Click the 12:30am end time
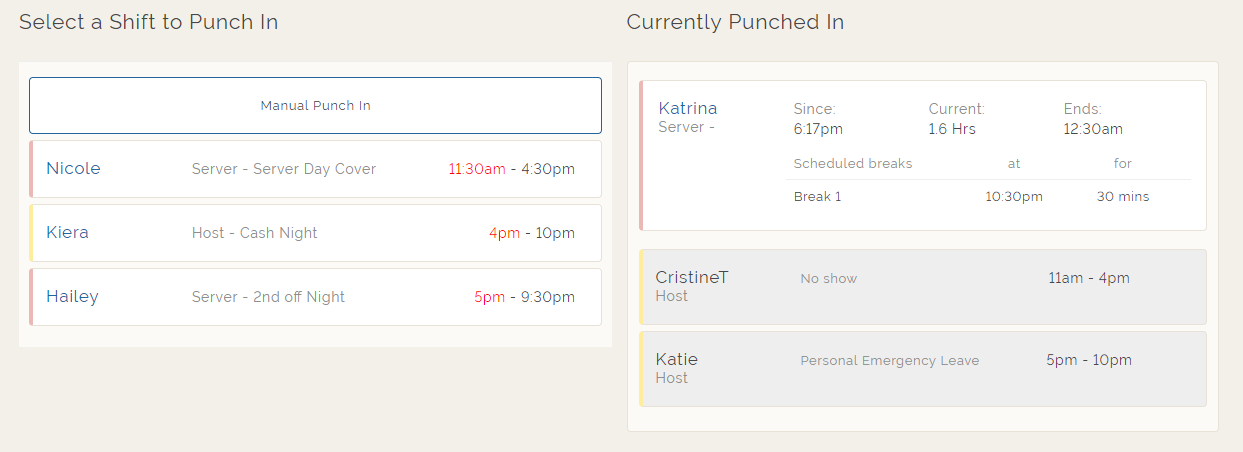The image size is (1243, 452). (1093, 129)
